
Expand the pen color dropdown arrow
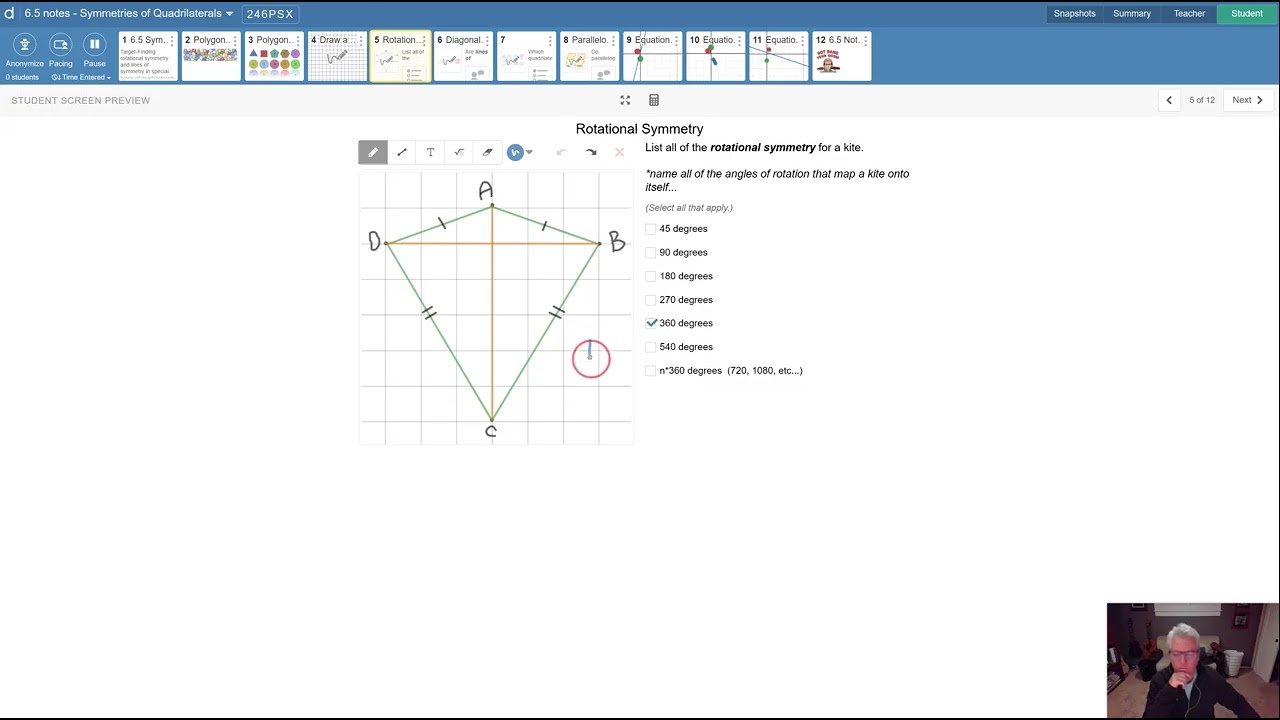pyautogui.click(x=529, y=152)
